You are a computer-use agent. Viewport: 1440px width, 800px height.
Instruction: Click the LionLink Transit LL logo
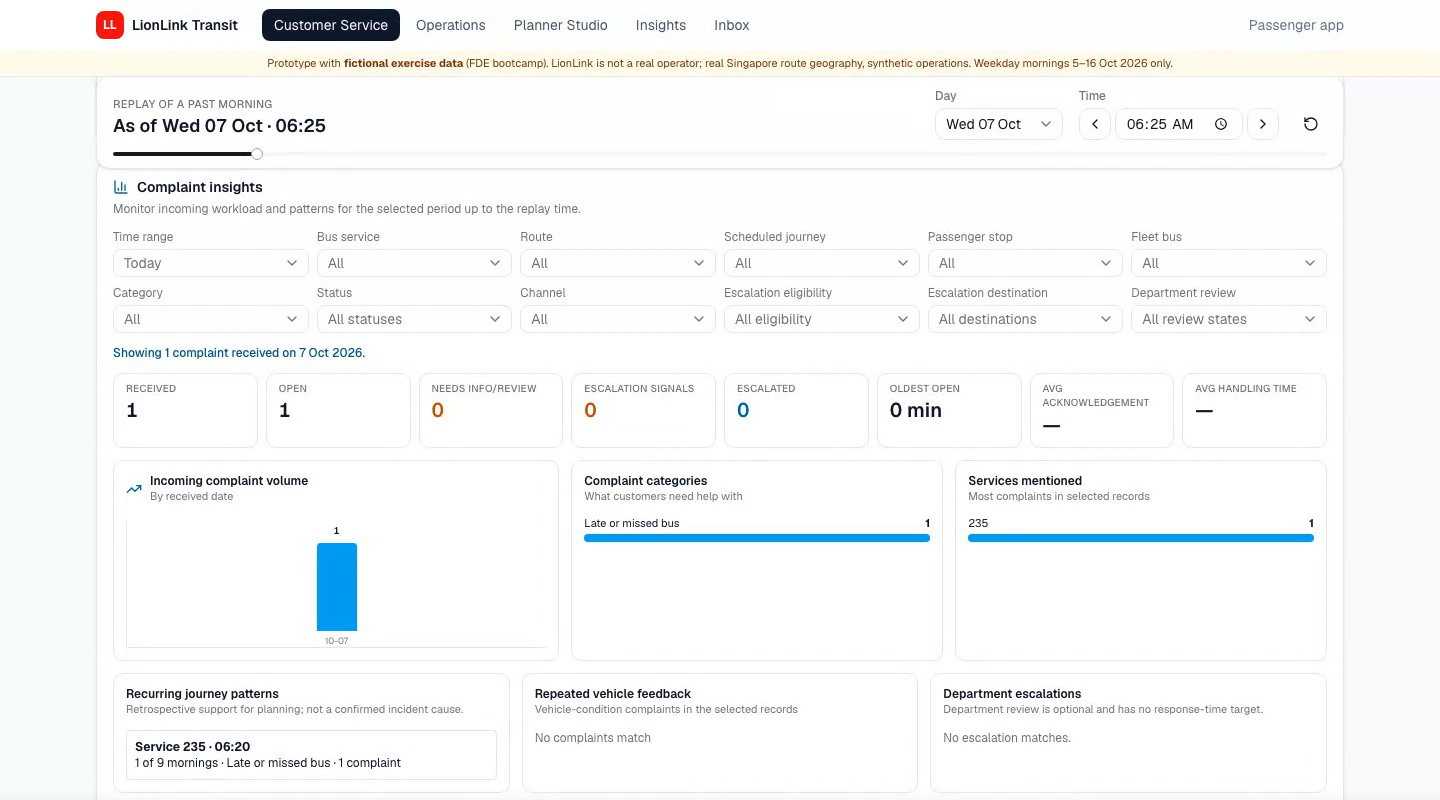click(x=110, y=25)
